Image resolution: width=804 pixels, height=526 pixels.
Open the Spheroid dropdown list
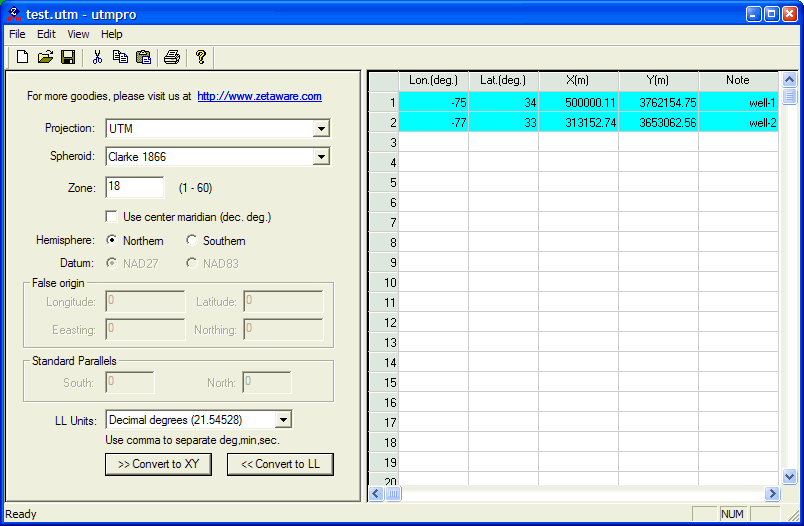click(320, 157)
